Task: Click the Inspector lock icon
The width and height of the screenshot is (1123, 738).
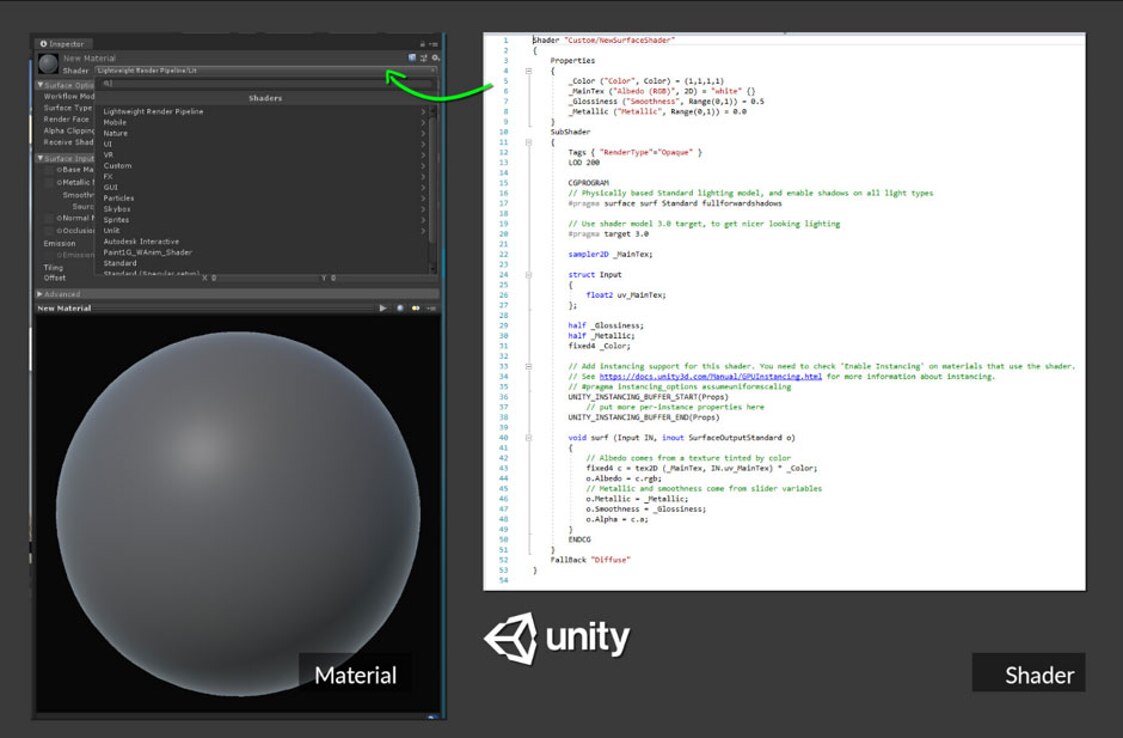Action: [x=421, y=44]
